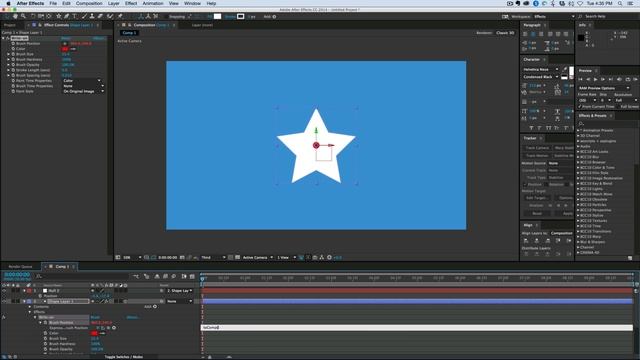Play the preview in Preview panel
The image size is (640, 360).
coord(596,79)
